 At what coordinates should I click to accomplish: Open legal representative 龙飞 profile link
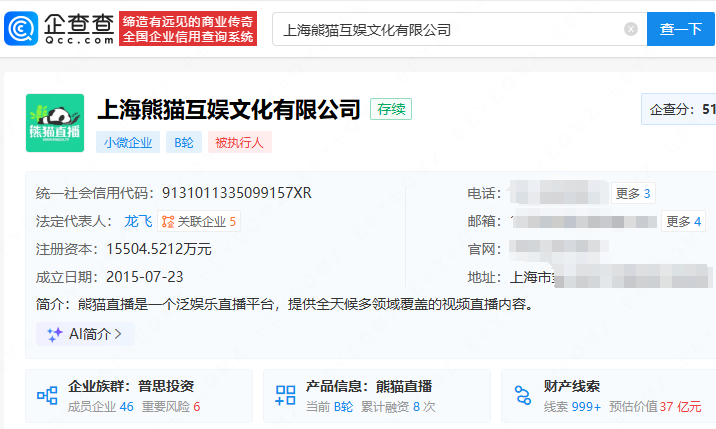point(138,222)
